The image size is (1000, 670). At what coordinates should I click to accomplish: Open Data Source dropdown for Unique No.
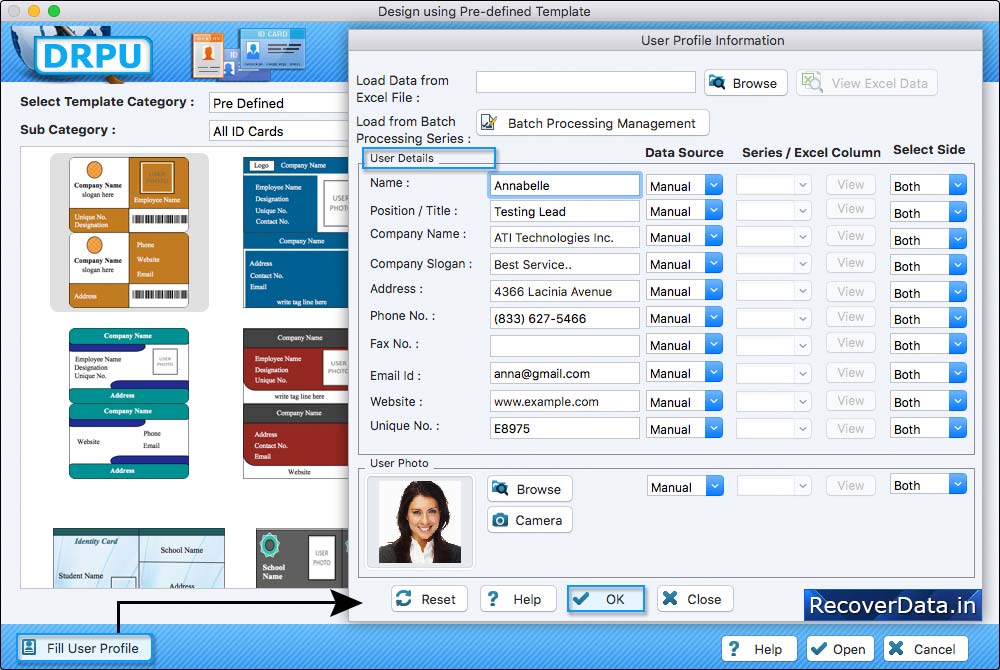point(684,429)
